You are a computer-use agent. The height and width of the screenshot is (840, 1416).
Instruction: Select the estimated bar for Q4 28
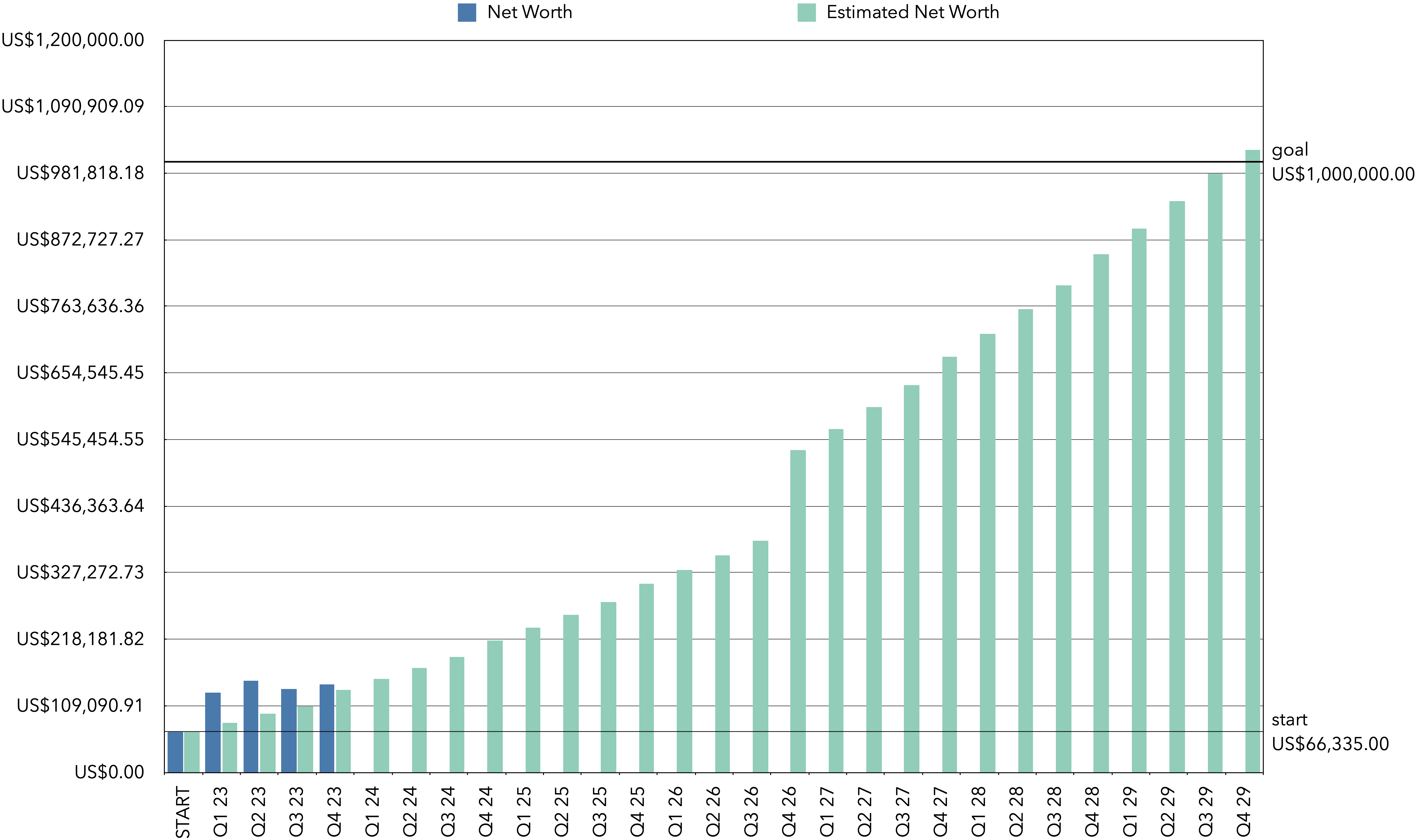(x=1101, y=513)
